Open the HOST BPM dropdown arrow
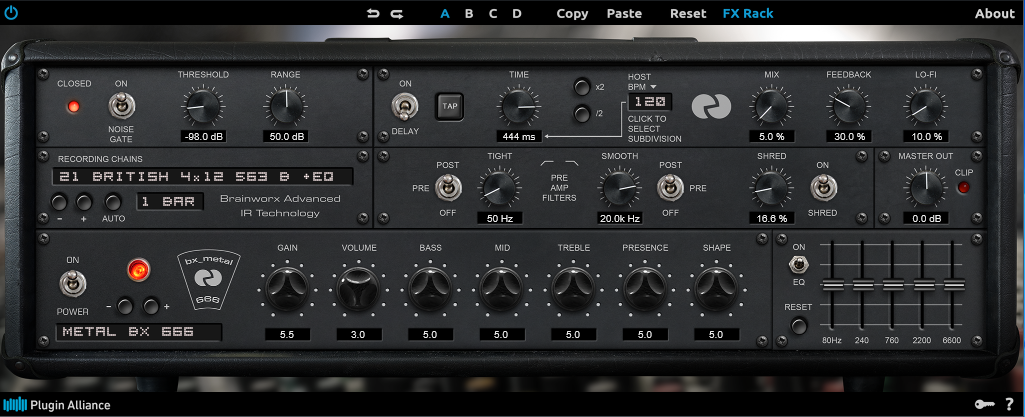The height and width of the screenshot is (417, 1025). tap(652, 86)
